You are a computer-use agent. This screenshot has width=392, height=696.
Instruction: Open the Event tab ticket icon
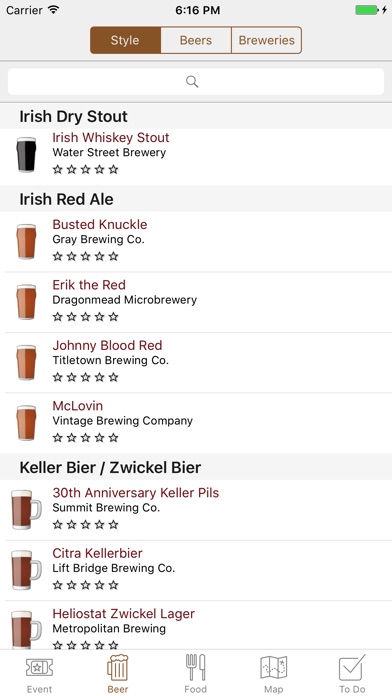point(39,668)
